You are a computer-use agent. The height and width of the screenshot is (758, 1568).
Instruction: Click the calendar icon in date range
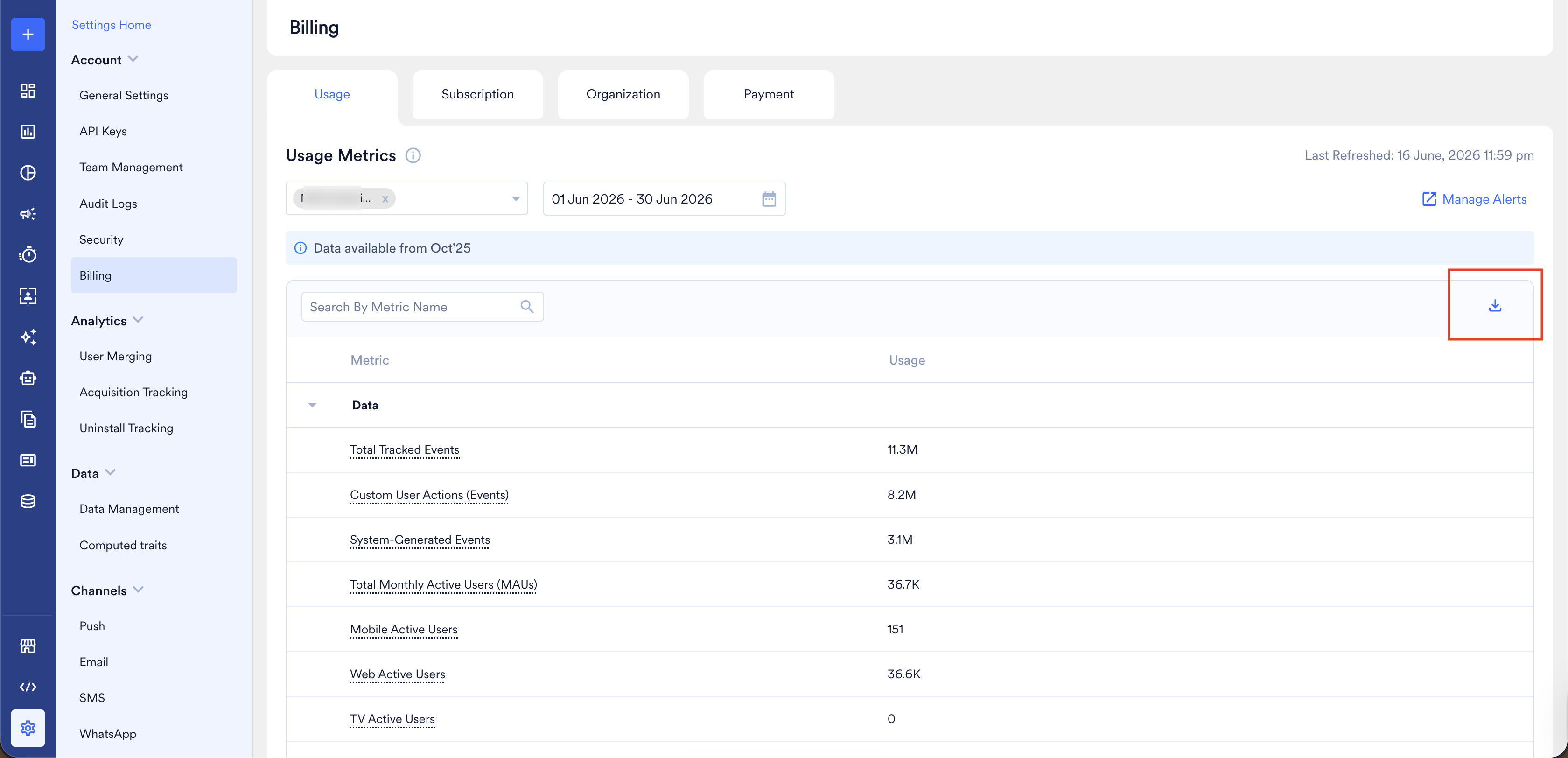(x=769, y=199)
